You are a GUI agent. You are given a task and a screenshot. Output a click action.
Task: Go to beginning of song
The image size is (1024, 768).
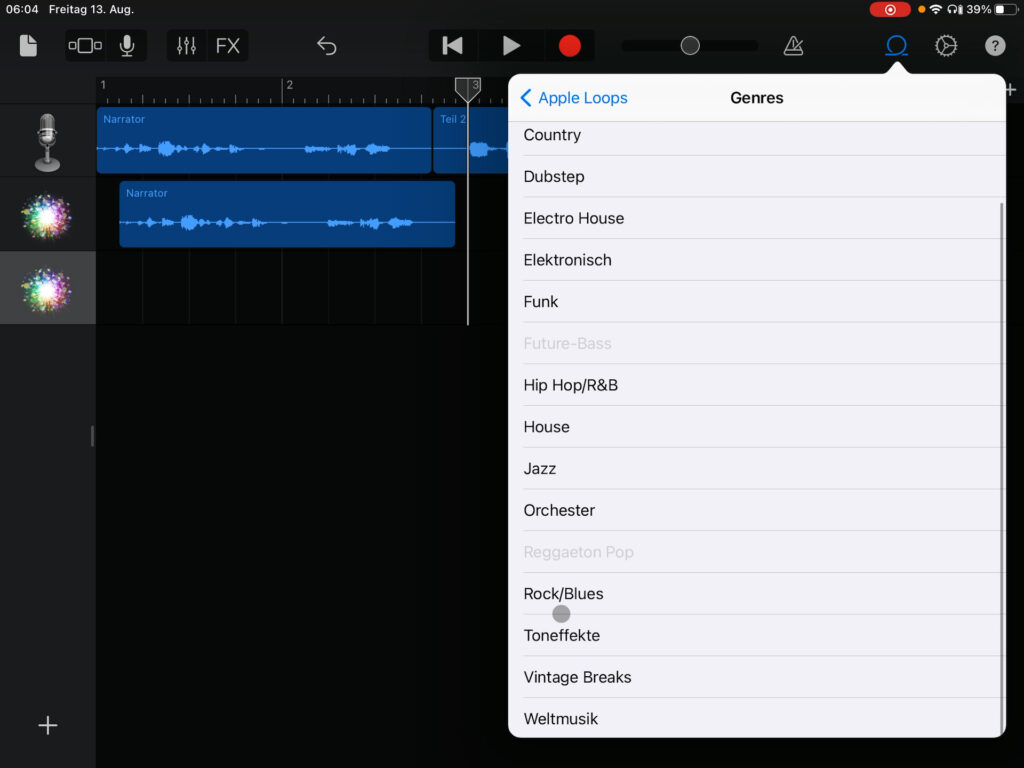pyautogui.click(x=453, y=46)
